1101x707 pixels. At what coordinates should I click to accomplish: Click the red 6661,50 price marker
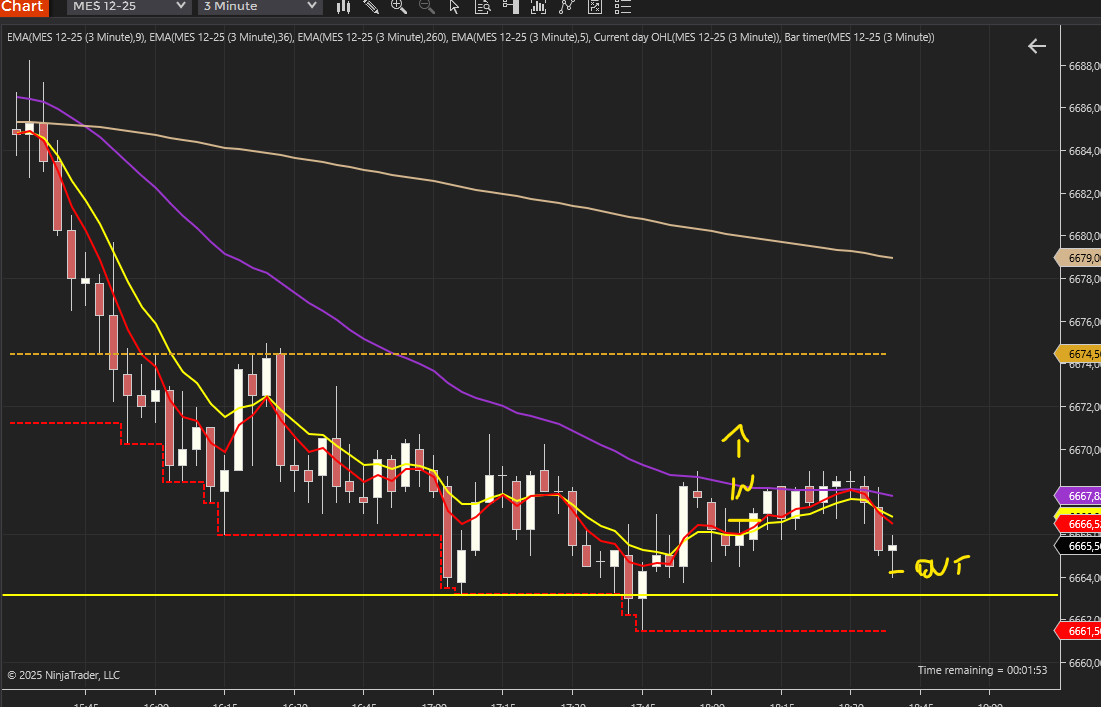click(x=1079, y=630)
